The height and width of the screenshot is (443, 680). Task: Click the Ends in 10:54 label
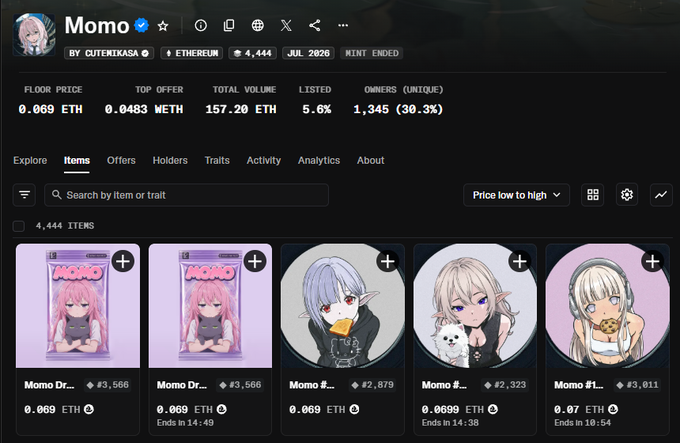pyautogui.click(x=582, y=423)
